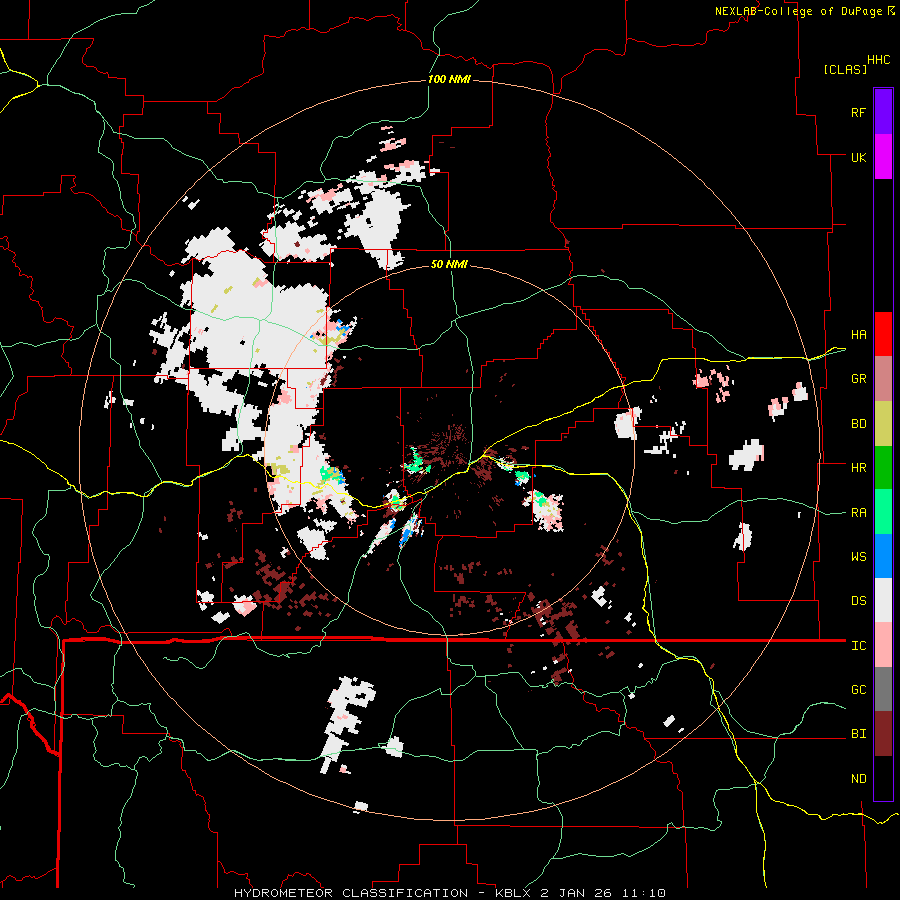Click the WS blue legend swatch
Image resolution: width=900 pixels, height=900 pixels.
tap(883, 556)
